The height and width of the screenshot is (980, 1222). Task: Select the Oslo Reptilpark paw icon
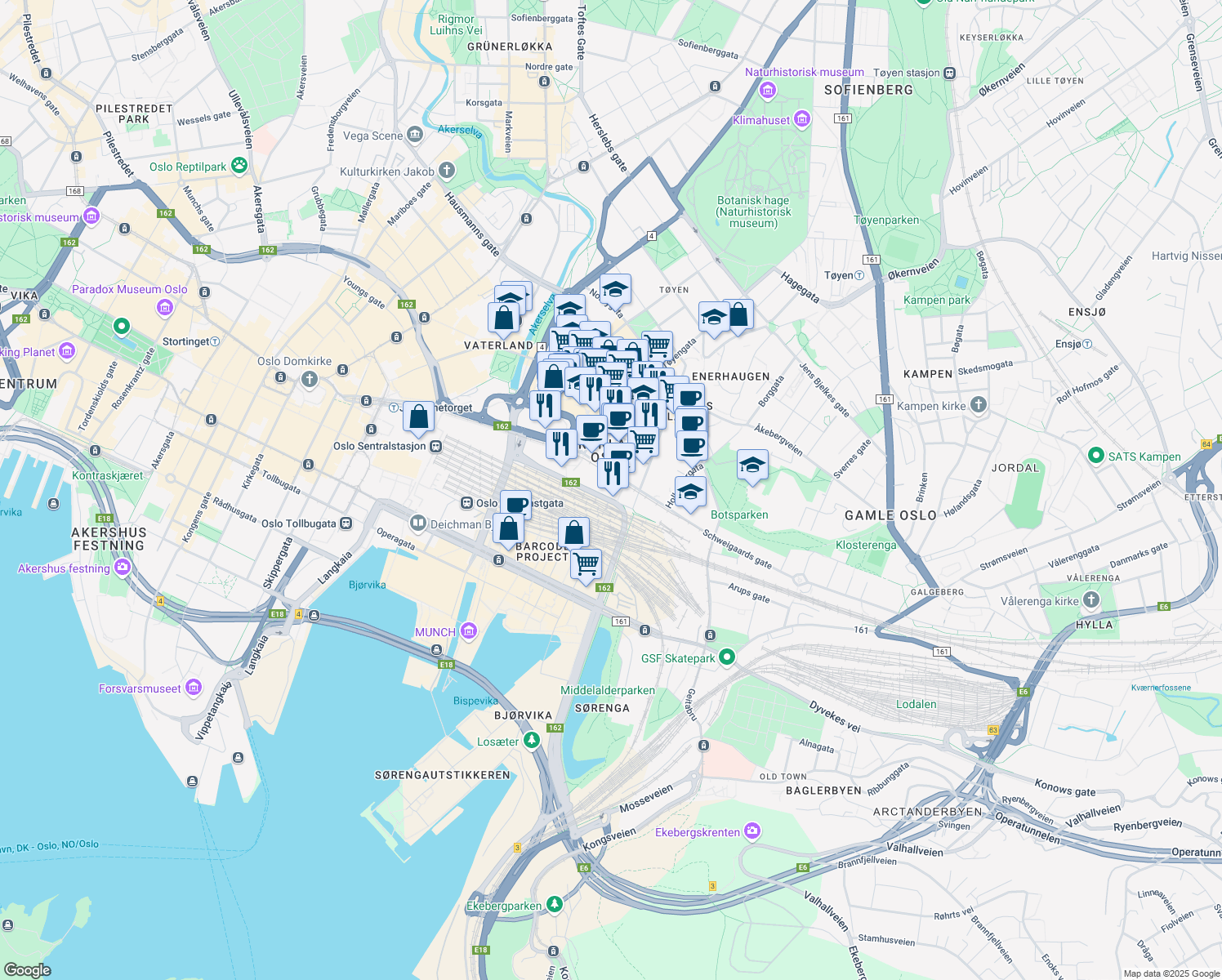pos(239,166)
